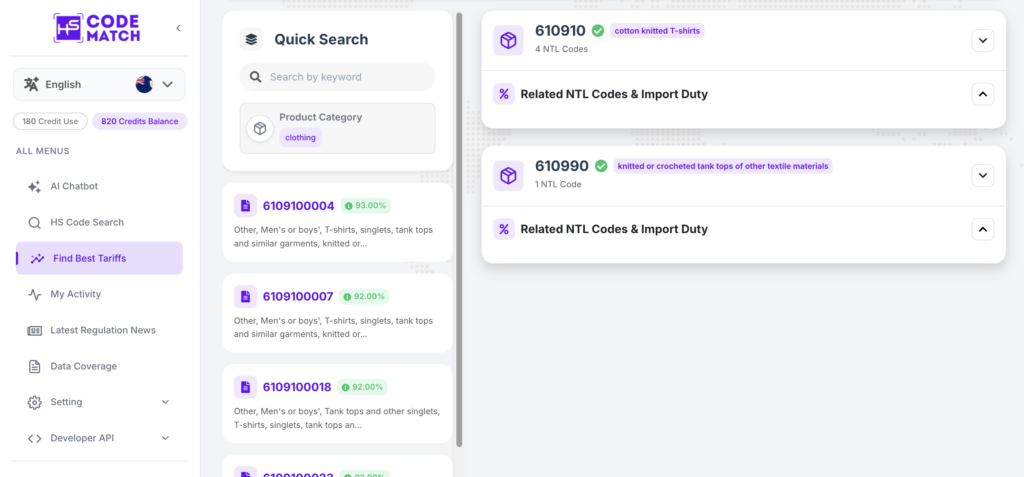The image size is (1024, 477).
Task: Click the My Activity pulse icon
Action: 35,294
